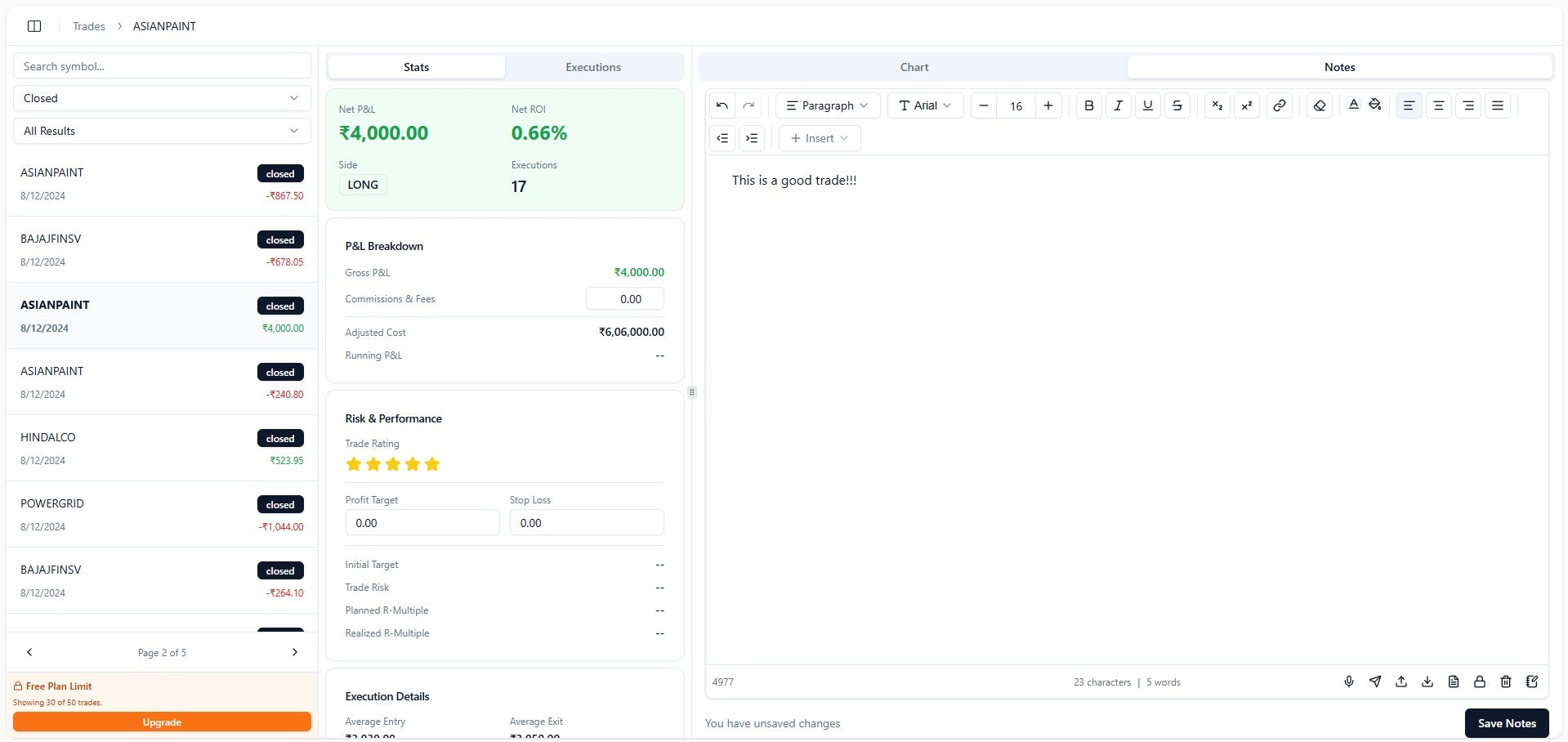Viewport: 1568px width, 742px height.
Task: Click the download icon under the notes area
Action: pos(1427,682)
